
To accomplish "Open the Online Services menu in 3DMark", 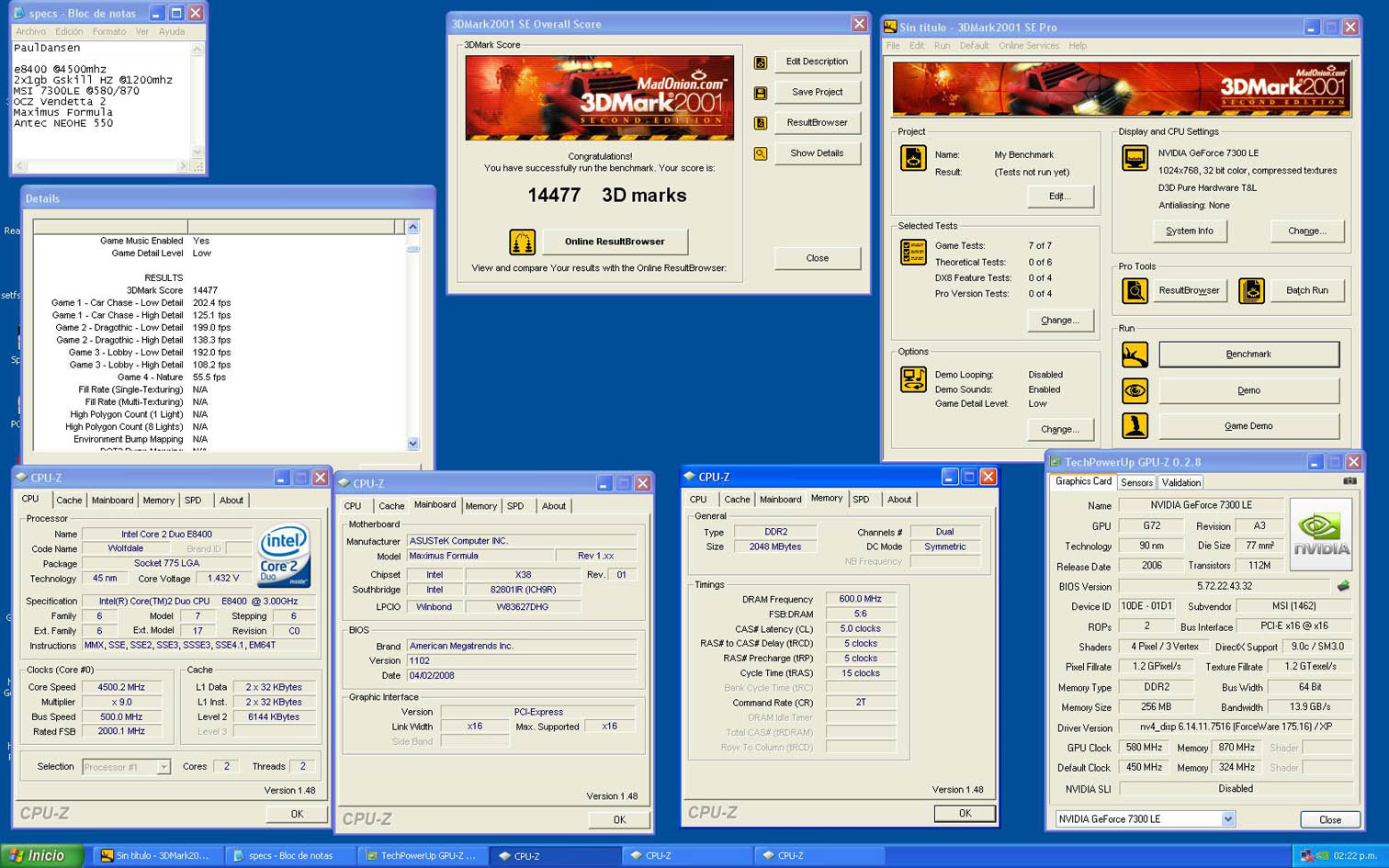I will pyautogui.click(x=1029, y=45).
